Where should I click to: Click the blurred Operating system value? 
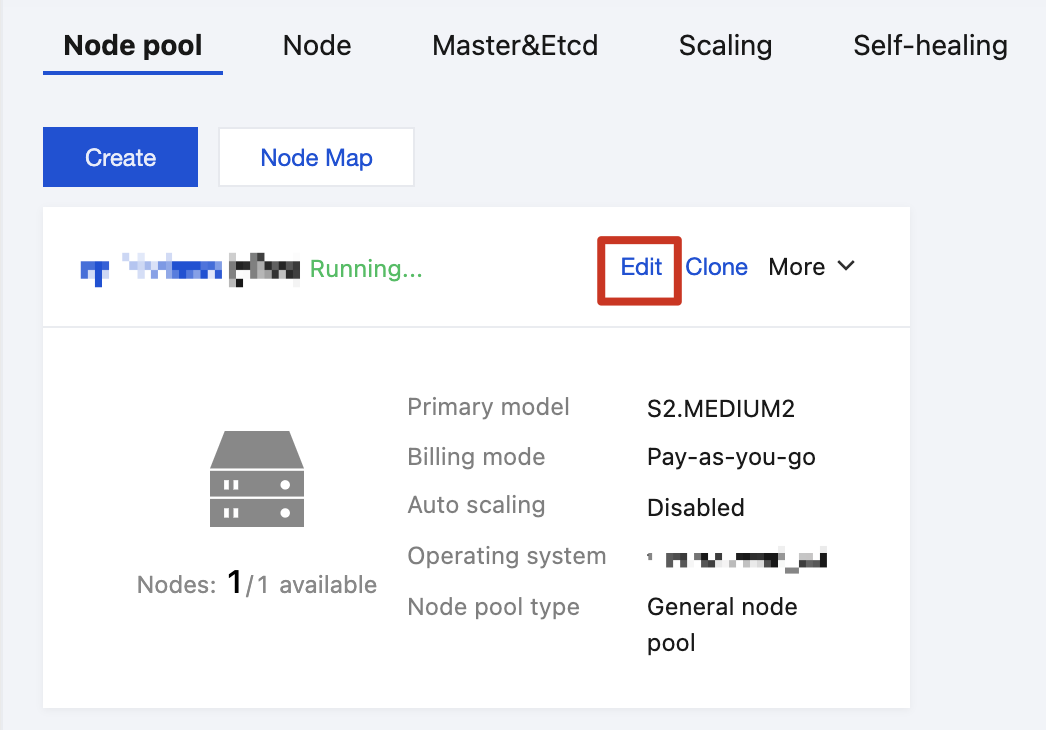[740, 558]
